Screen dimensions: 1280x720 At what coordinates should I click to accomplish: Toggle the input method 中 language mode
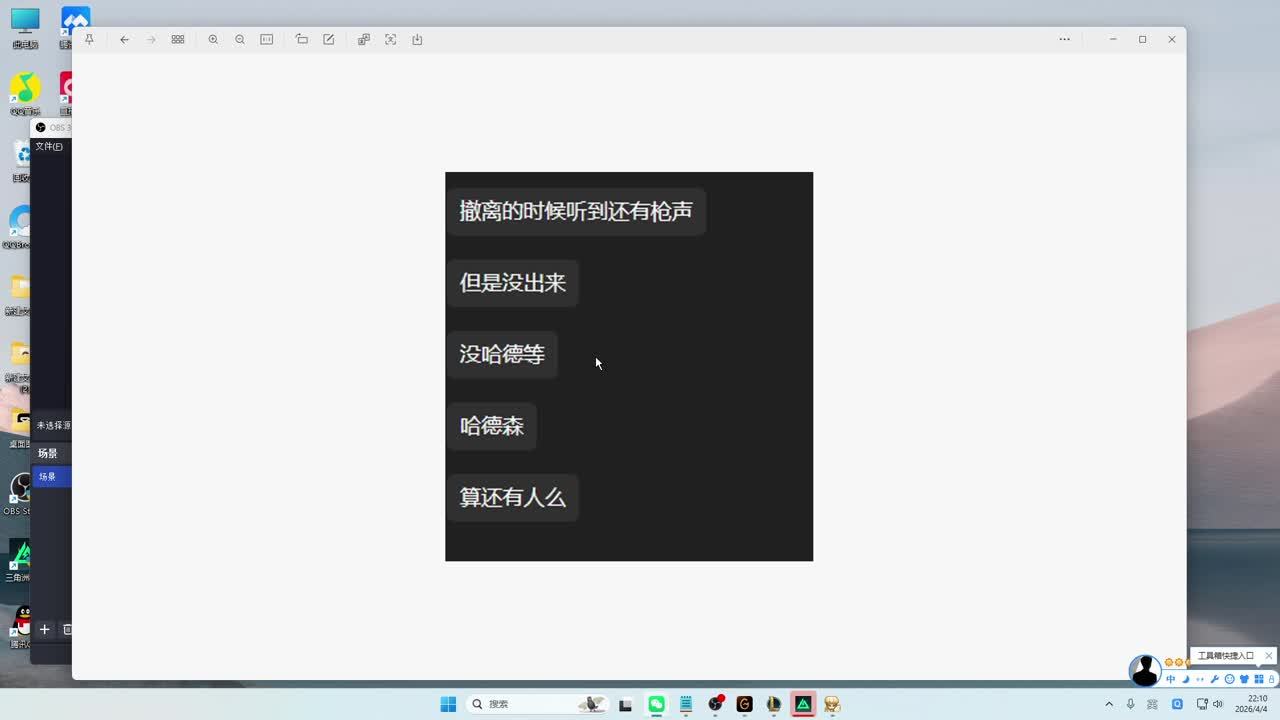(x=1171, y=680)
